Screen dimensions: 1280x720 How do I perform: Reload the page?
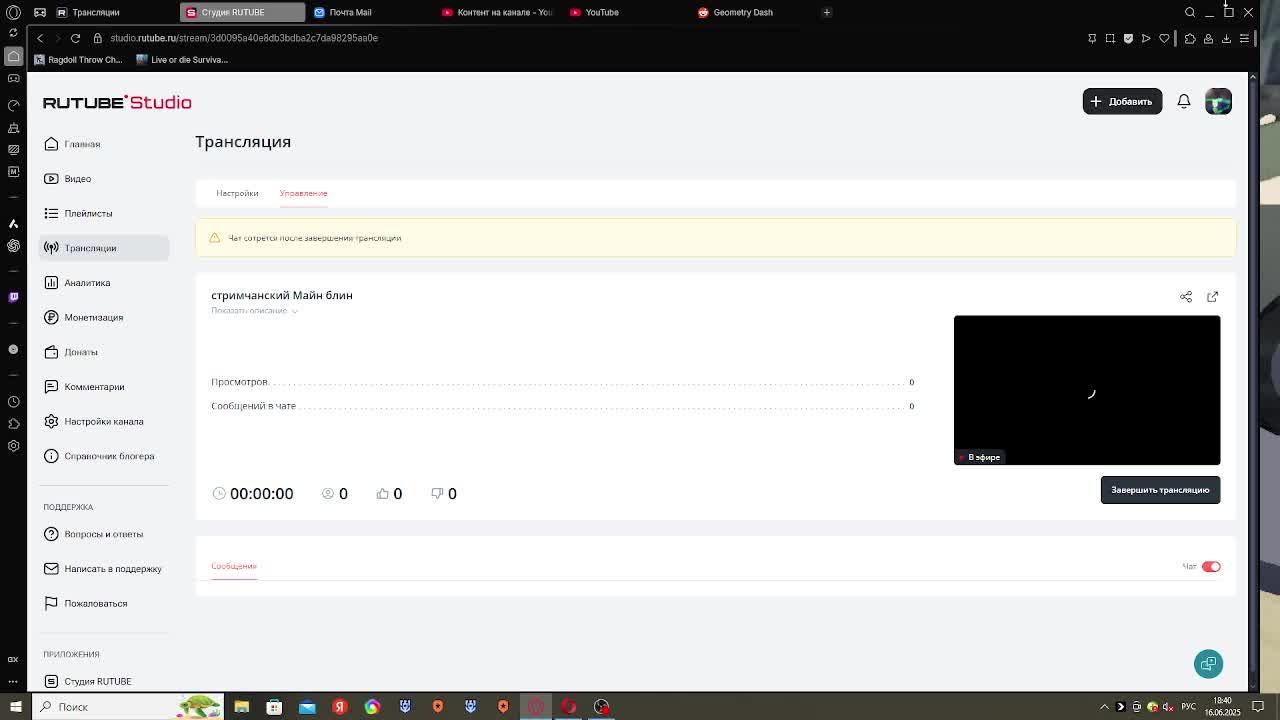pos(75,38)
